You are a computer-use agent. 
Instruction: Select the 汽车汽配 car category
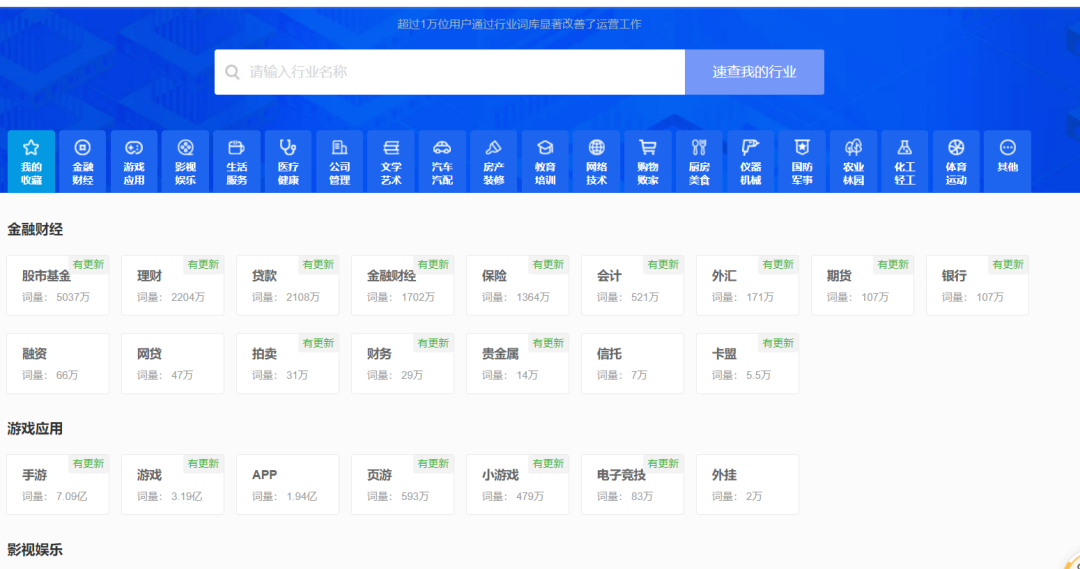[x=442, y=161]
